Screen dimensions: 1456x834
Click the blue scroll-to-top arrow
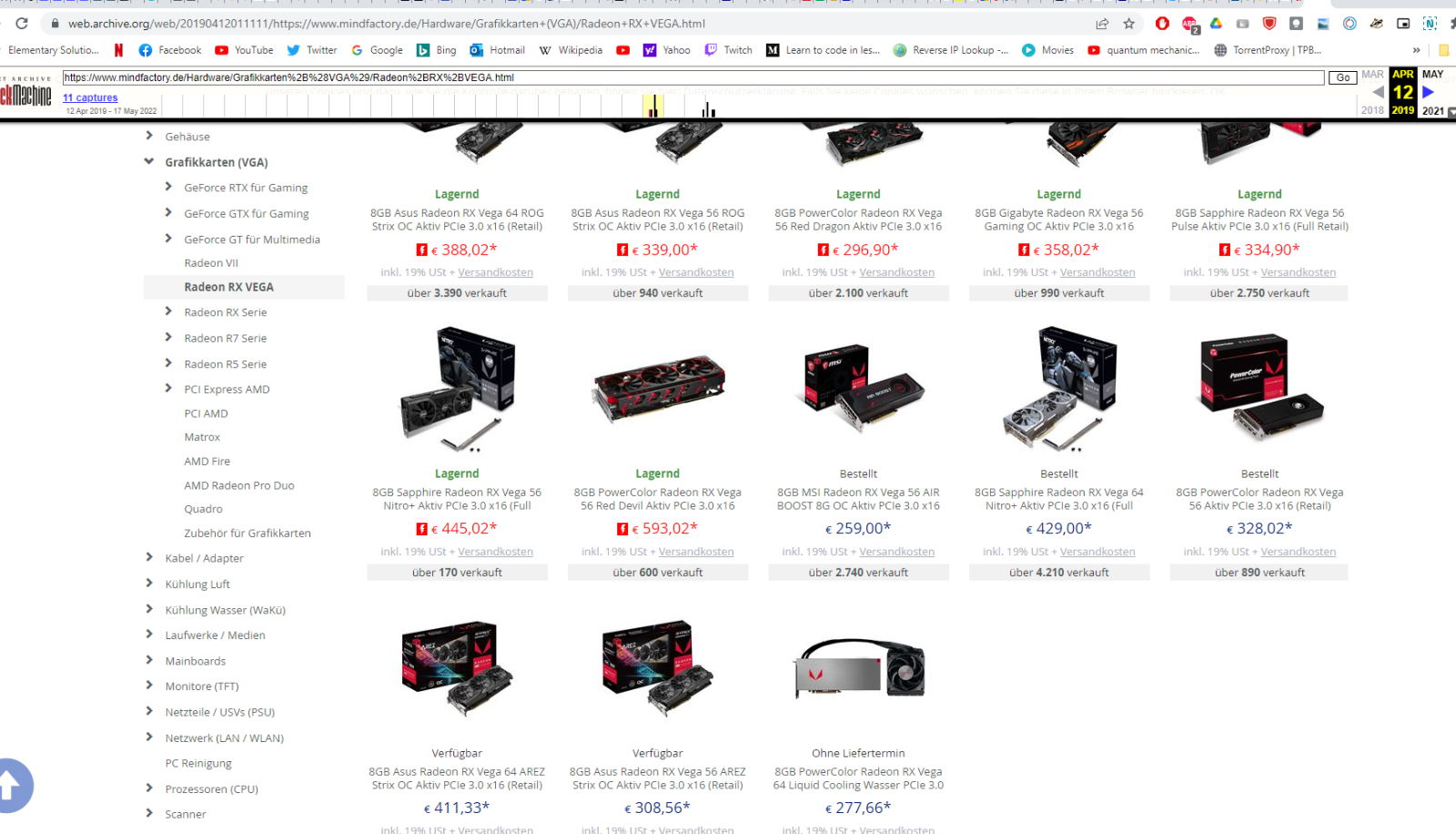coord(11,785)
